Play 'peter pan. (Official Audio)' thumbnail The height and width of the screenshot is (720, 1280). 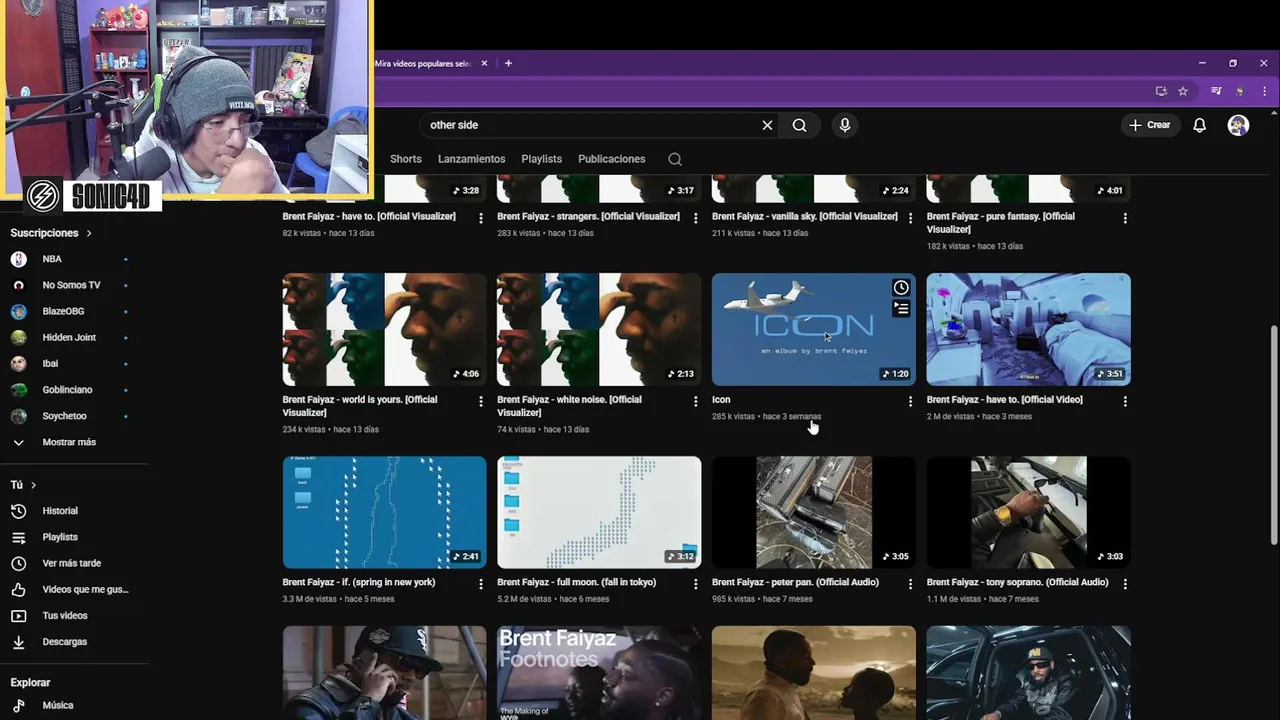point(813,512)
